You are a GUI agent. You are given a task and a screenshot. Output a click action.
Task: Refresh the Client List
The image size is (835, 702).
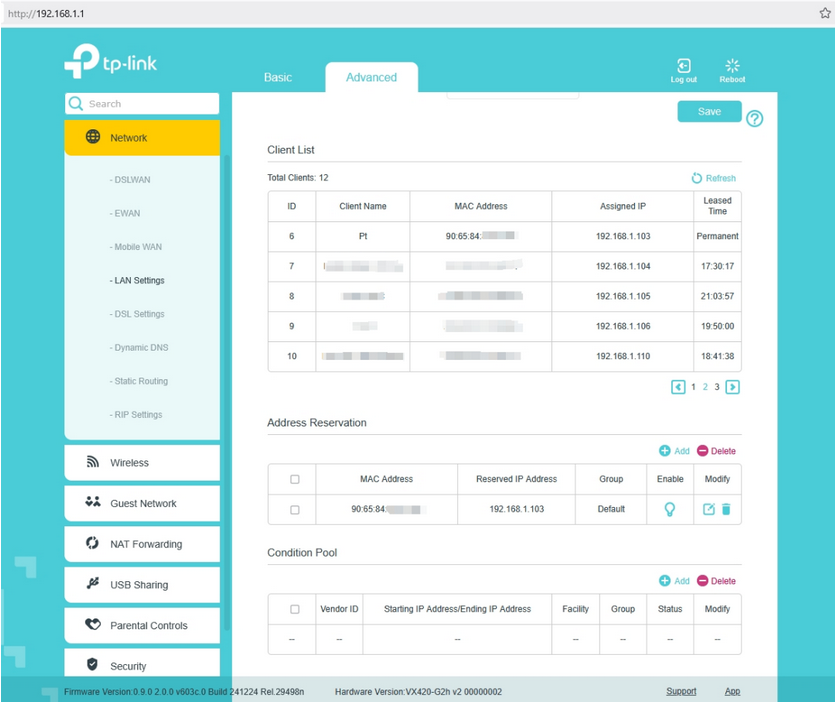pyautogui.click(x=713, y=178)
